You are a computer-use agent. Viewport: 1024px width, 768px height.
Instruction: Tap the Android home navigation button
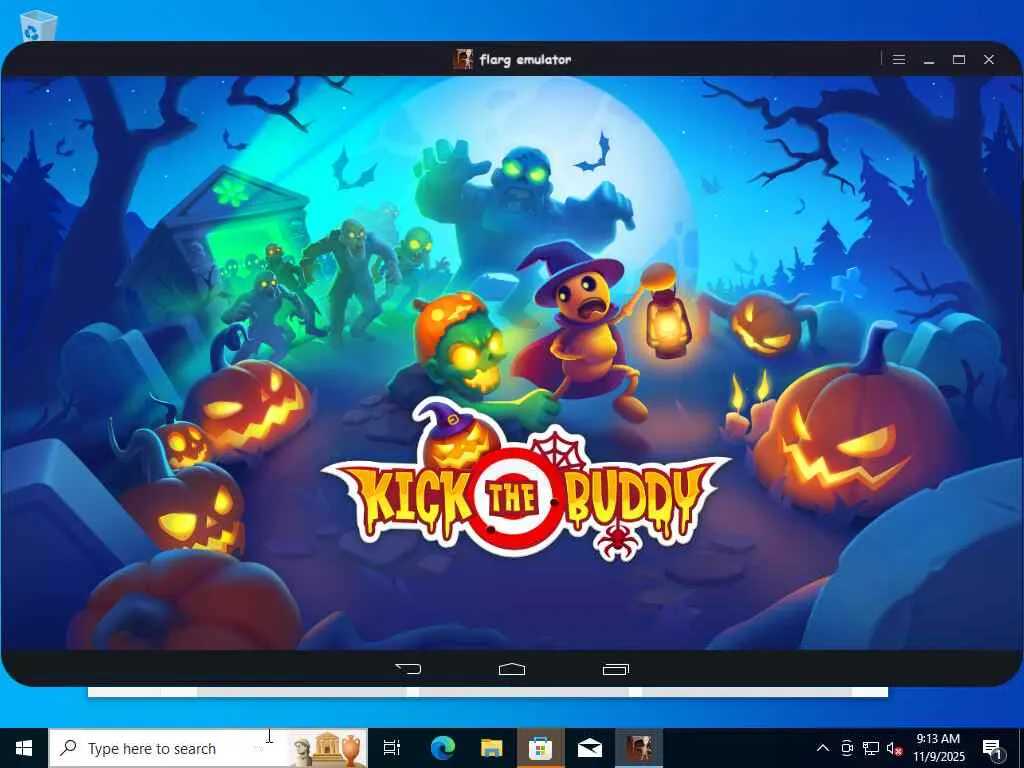[512, 669]
